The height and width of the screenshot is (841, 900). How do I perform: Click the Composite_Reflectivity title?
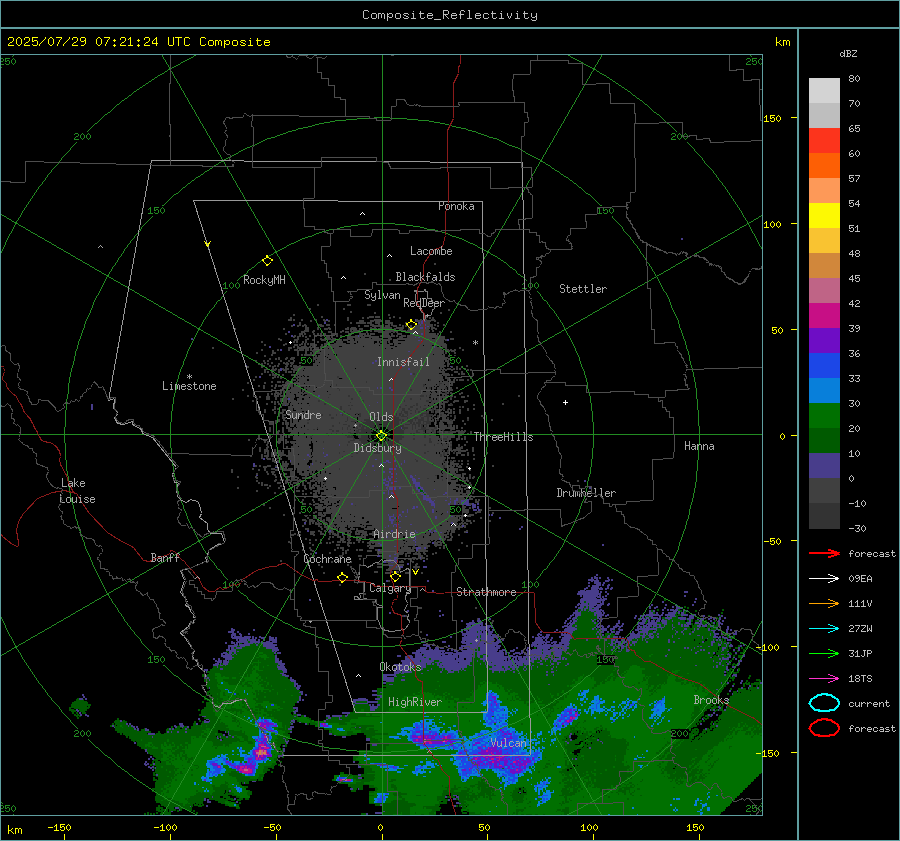(x=450, y=15)
